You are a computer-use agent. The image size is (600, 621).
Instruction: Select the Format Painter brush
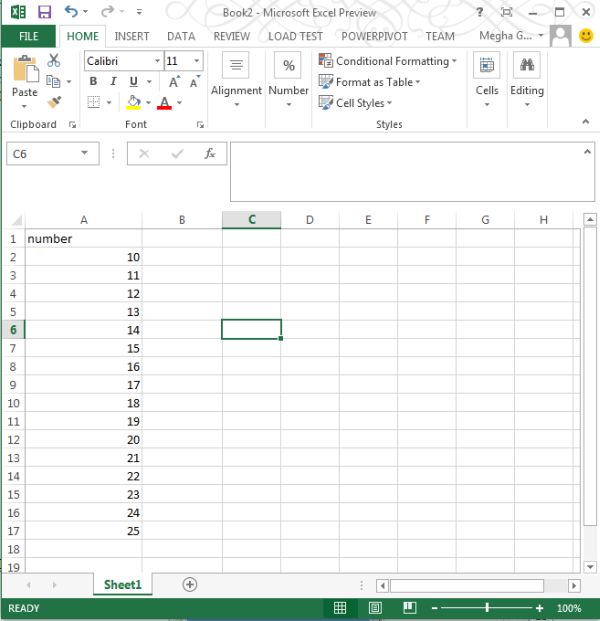point(54,102)
